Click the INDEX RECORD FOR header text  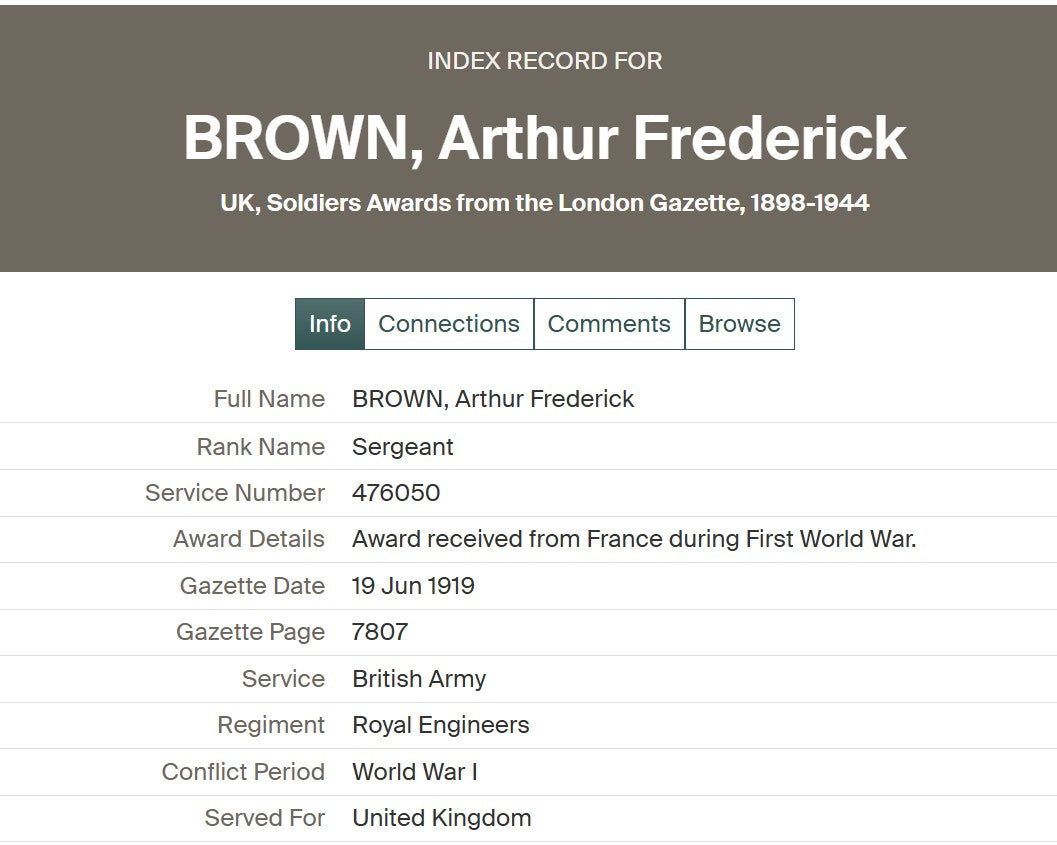tap(545, 61)
